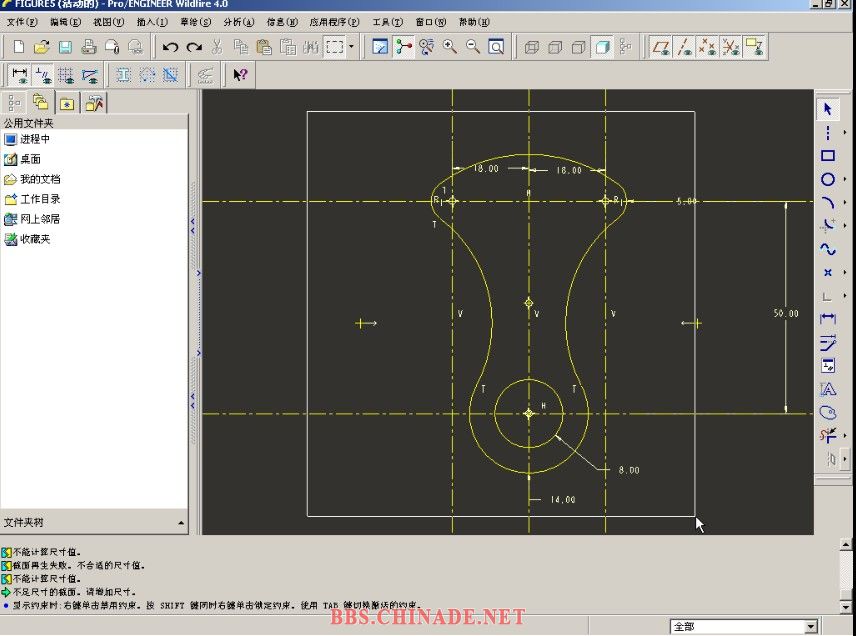Switch to the model tree tab
Screen dimensions: 856x636
pyautogui.click(x=14, y=103)
